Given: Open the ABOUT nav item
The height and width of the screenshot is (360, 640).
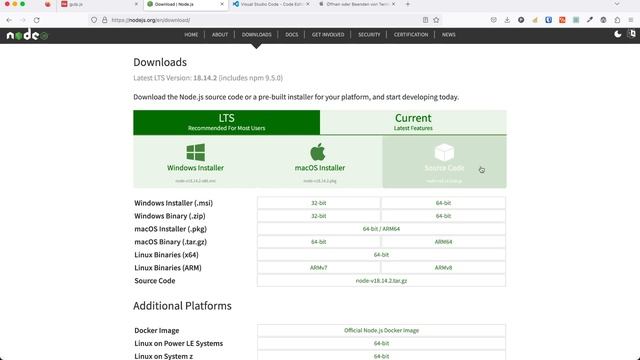Looking at the screenshot, I should (220, 35).
